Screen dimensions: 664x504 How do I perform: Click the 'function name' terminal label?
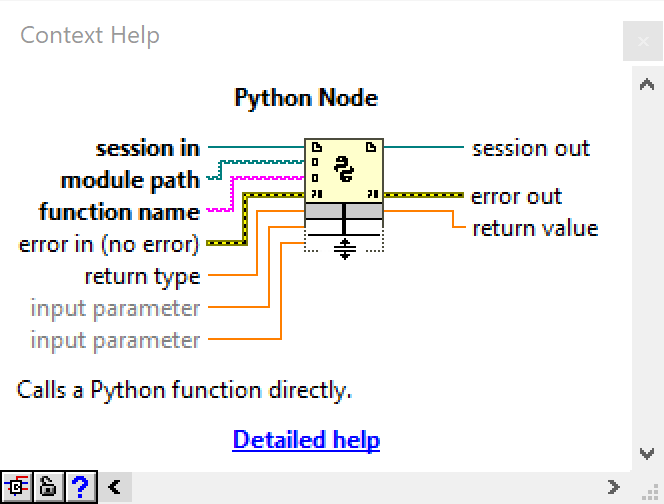[x=119, y=213]
